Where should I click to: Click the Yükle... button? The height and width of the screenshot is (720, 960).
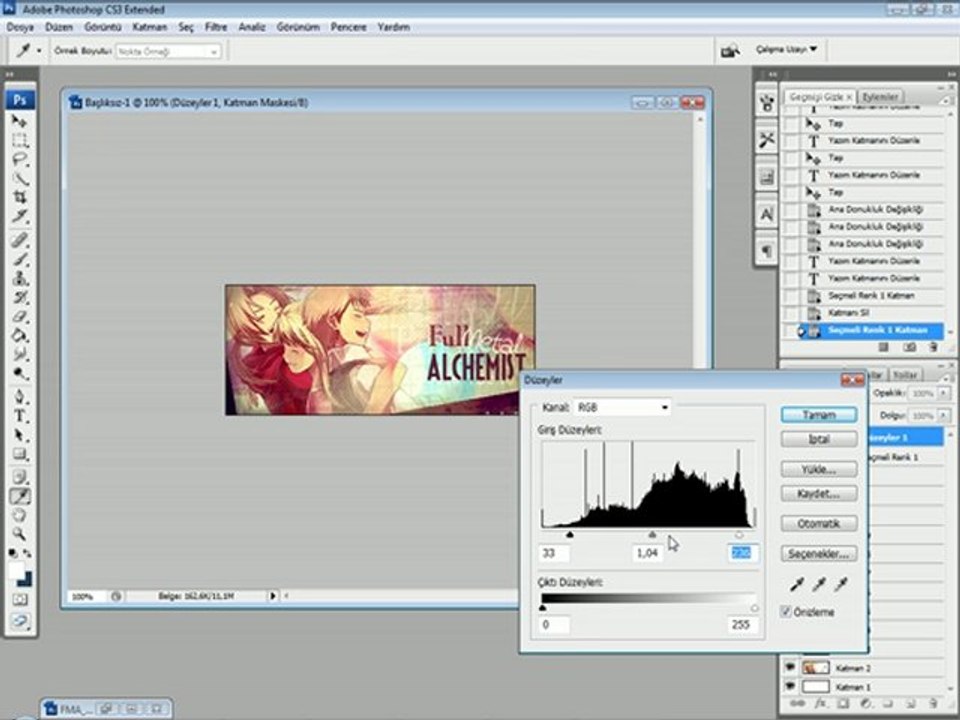click(x=819, y=470)
